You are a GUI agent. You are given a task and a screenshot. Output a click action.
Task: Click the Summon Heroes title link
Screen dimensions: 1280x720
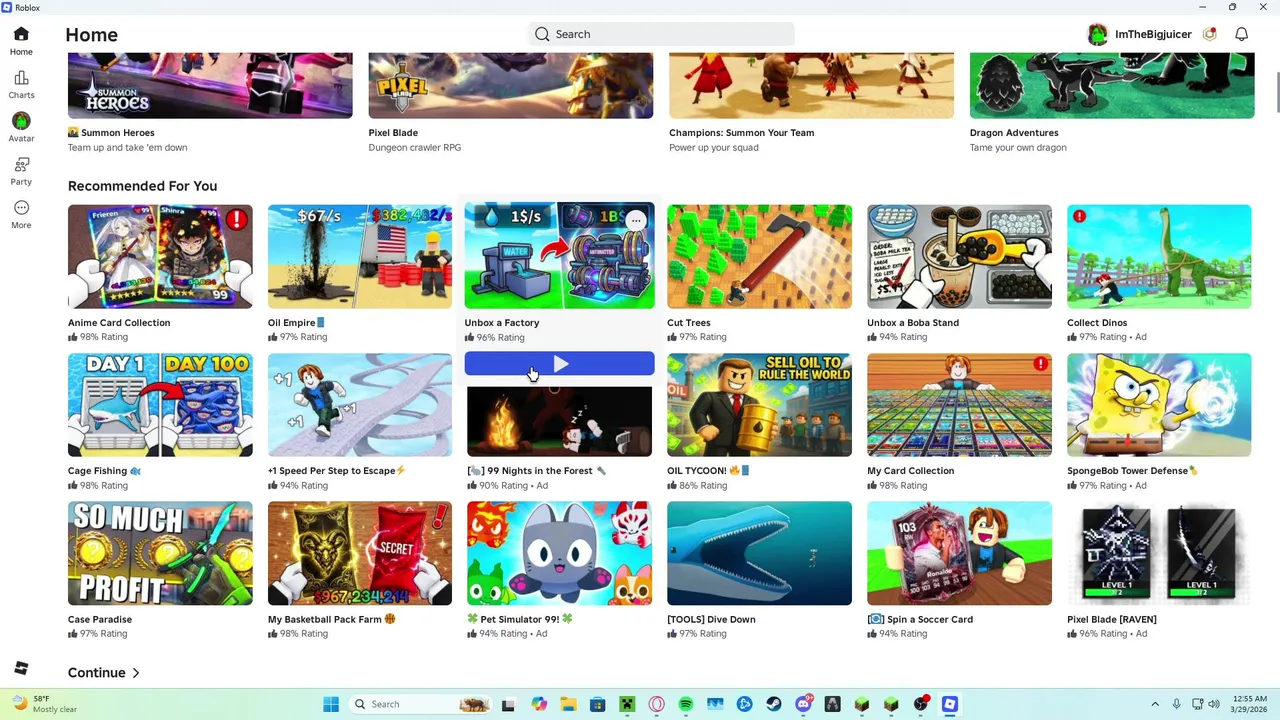click(111, 132)
